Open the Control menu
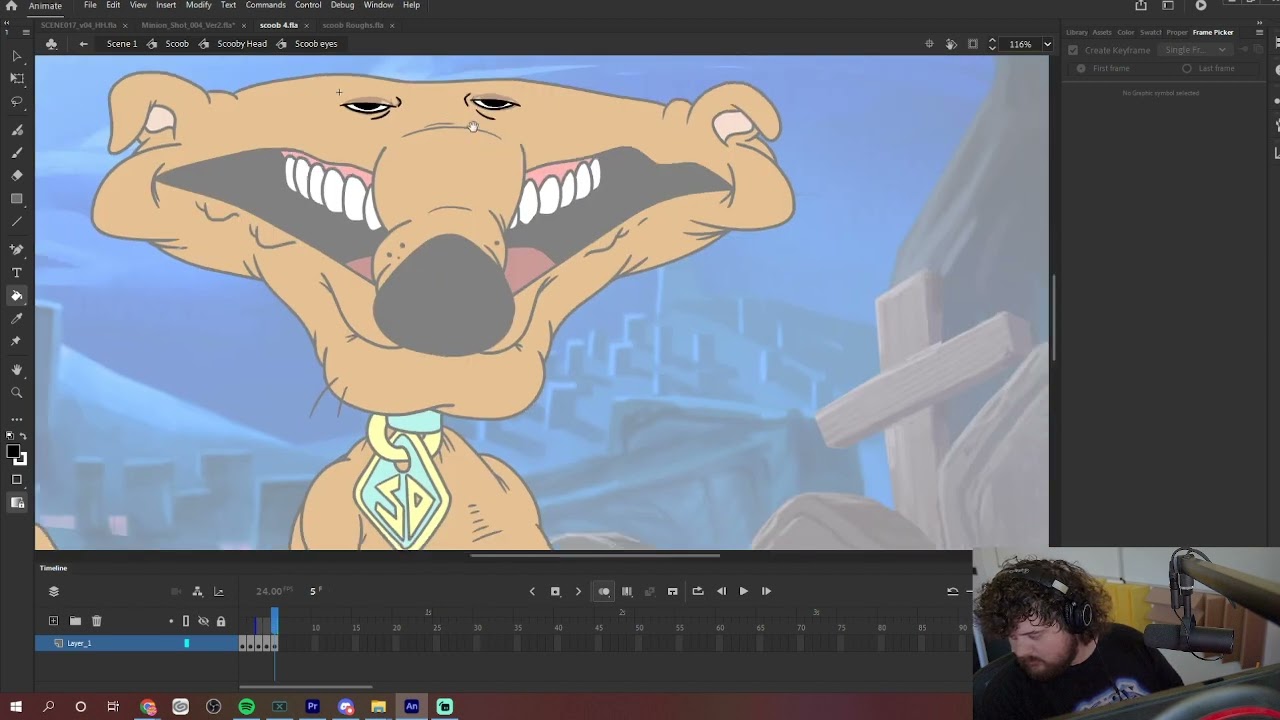Screen dimensions: 1280x720 point(308,5)
